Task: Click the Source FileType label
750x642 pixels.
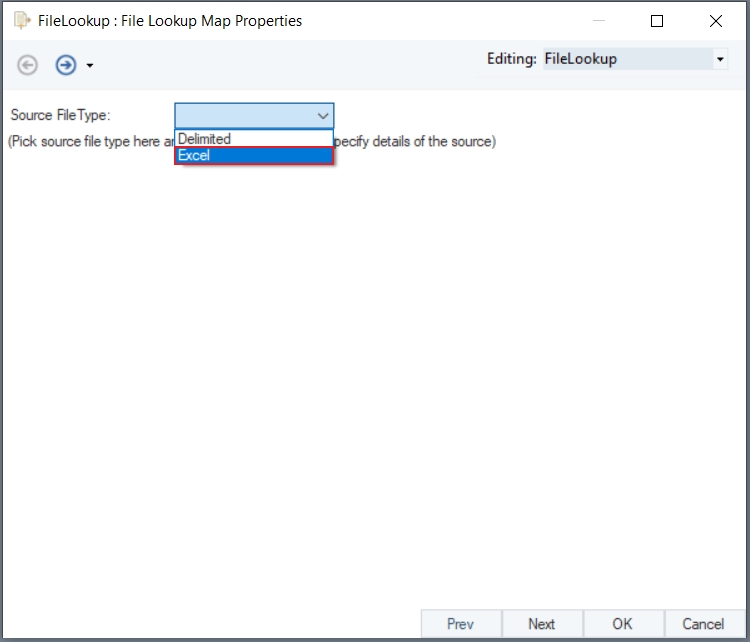Action: [x=61, y=115]
